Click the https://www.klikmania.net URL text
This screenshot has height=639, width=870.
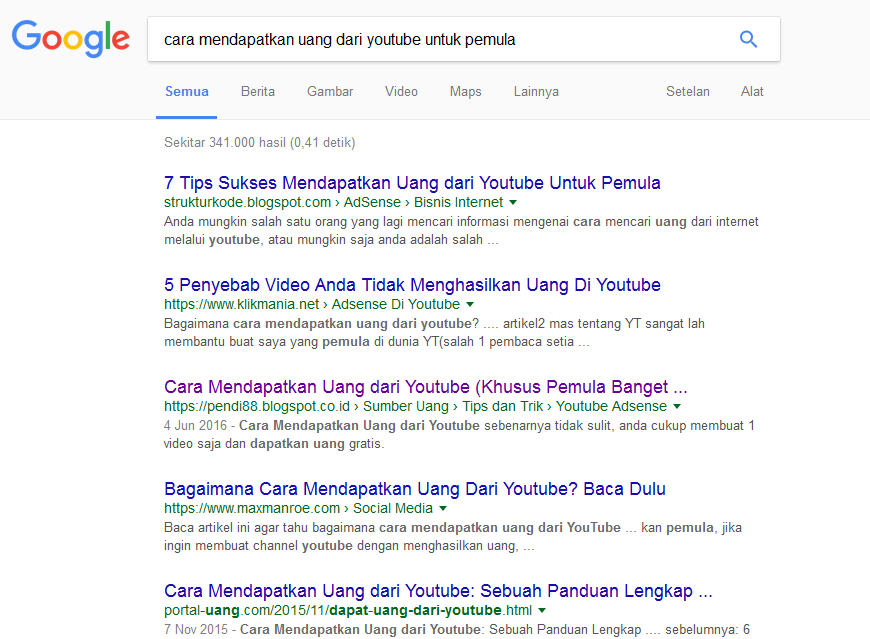point(241,305)
